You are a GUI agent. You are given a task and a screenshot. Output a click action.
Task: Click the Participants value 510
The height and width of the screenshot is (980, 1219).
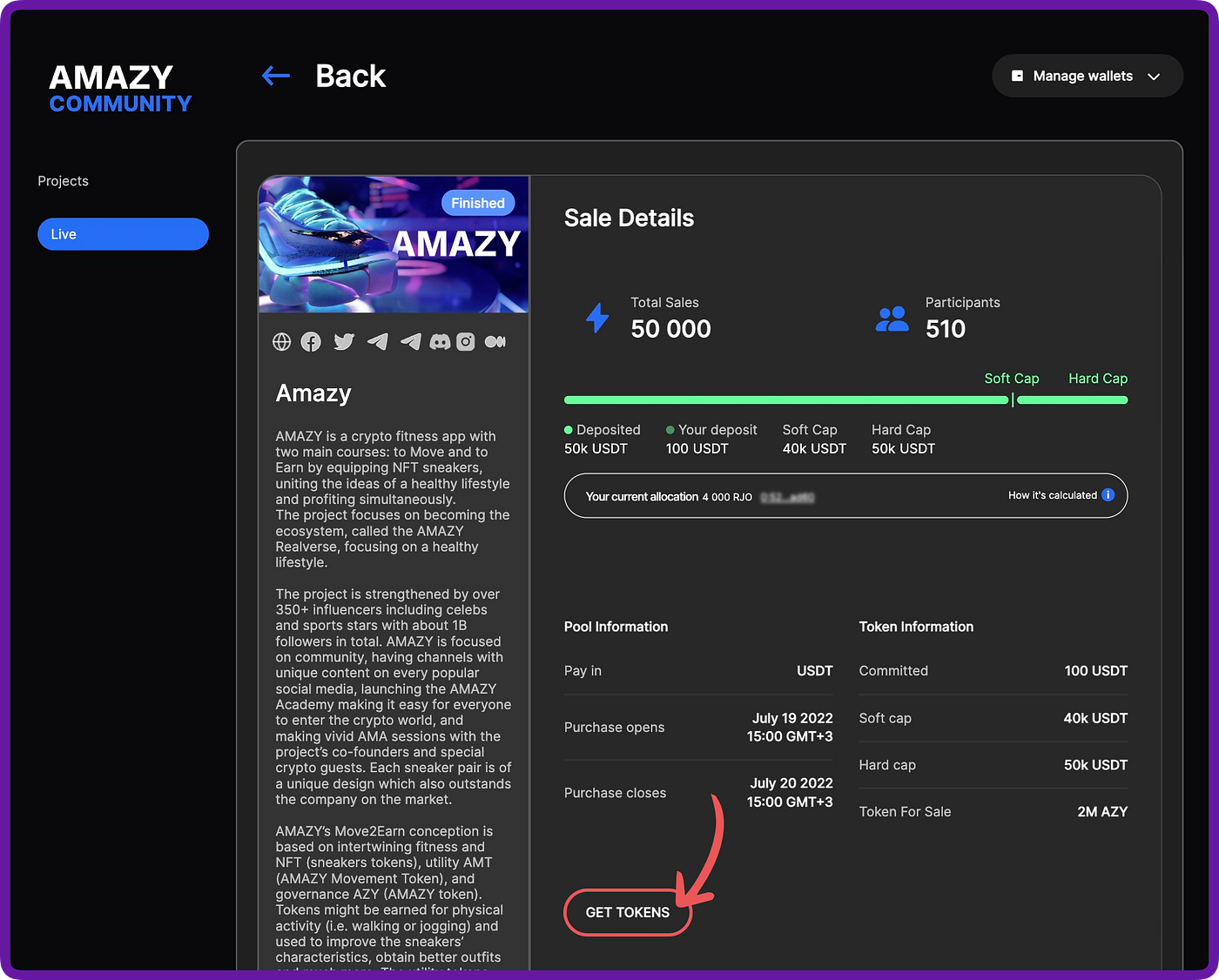[946, 329]
